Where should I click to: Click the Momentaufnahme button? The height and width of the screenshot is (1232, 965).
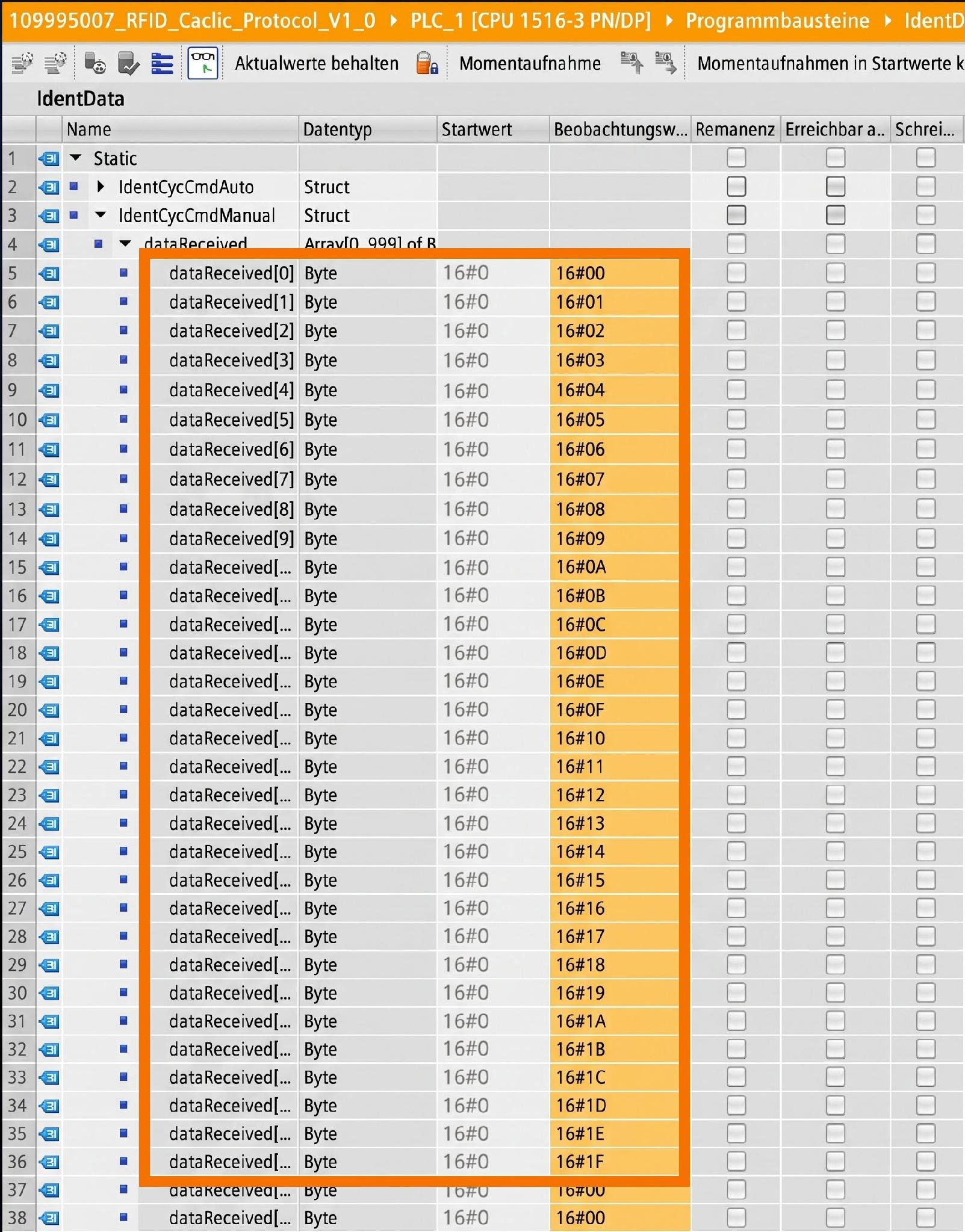coord(530,63)
